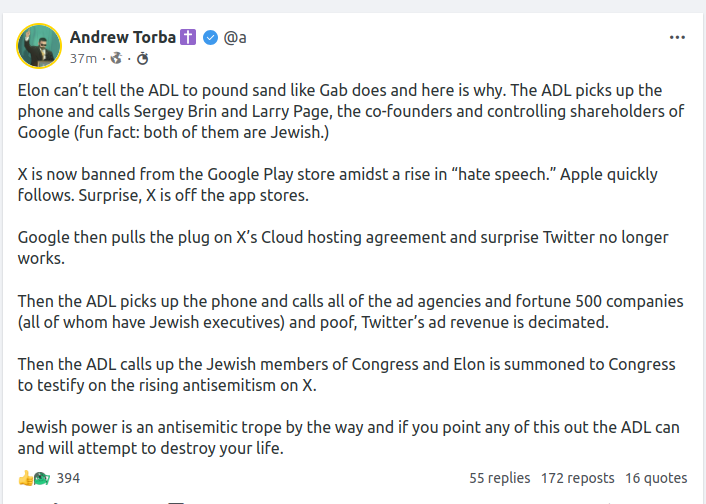Open the 37m post timestamp

[x=82, y=59]
